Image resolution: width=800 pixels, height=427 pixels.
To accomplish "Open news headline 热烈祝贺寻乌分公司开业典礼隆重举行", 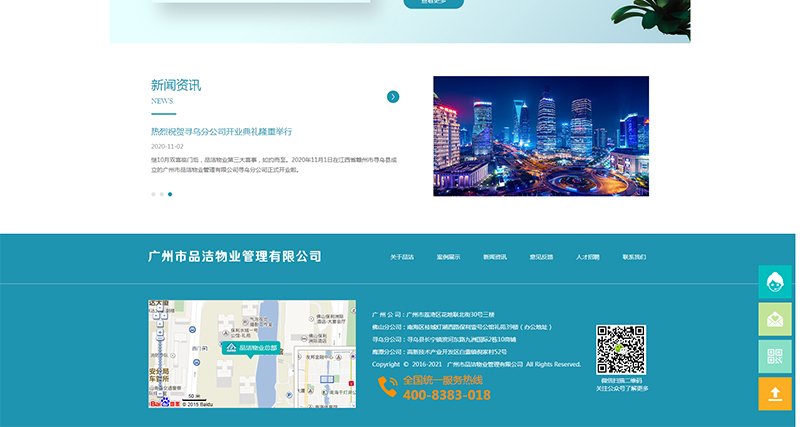I will [x=221, y=131].
